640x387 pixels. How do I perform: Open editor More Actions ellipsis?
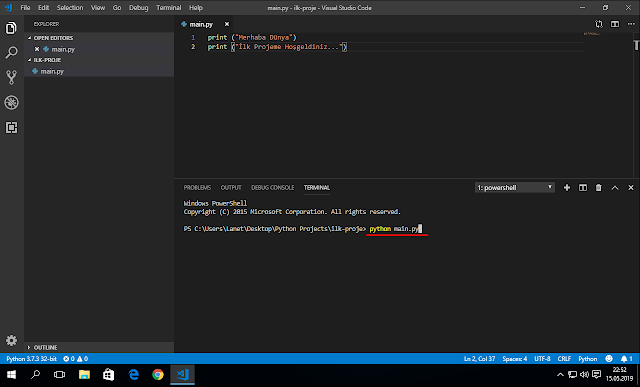coord(631,24)
